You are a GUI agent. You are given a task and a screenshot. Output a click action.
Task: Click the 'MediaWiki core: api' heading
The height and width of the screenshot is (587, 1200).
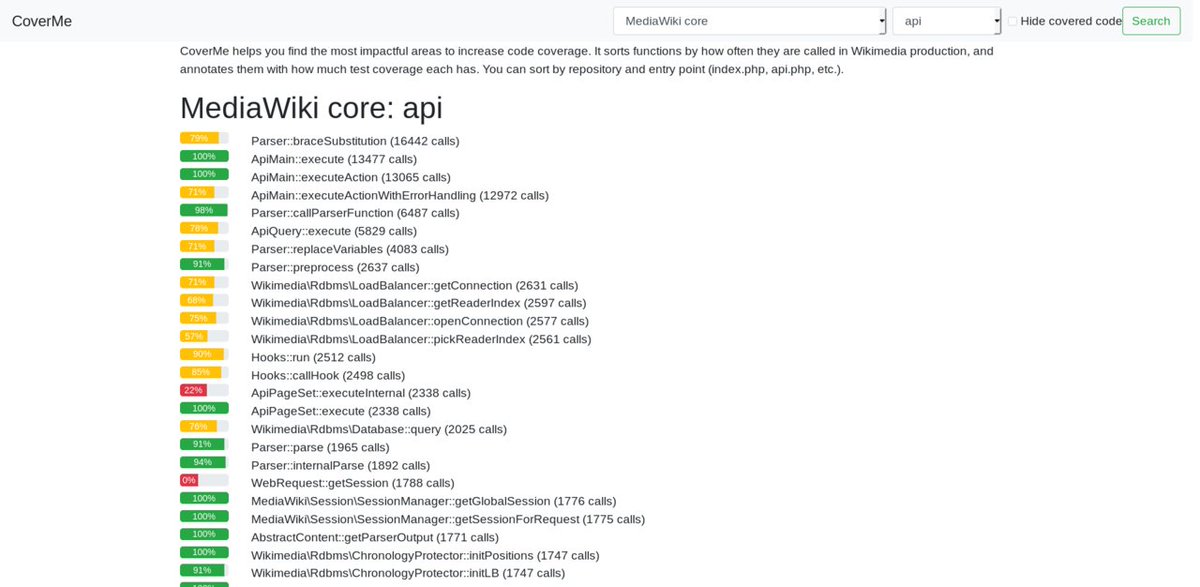point(311,108)
